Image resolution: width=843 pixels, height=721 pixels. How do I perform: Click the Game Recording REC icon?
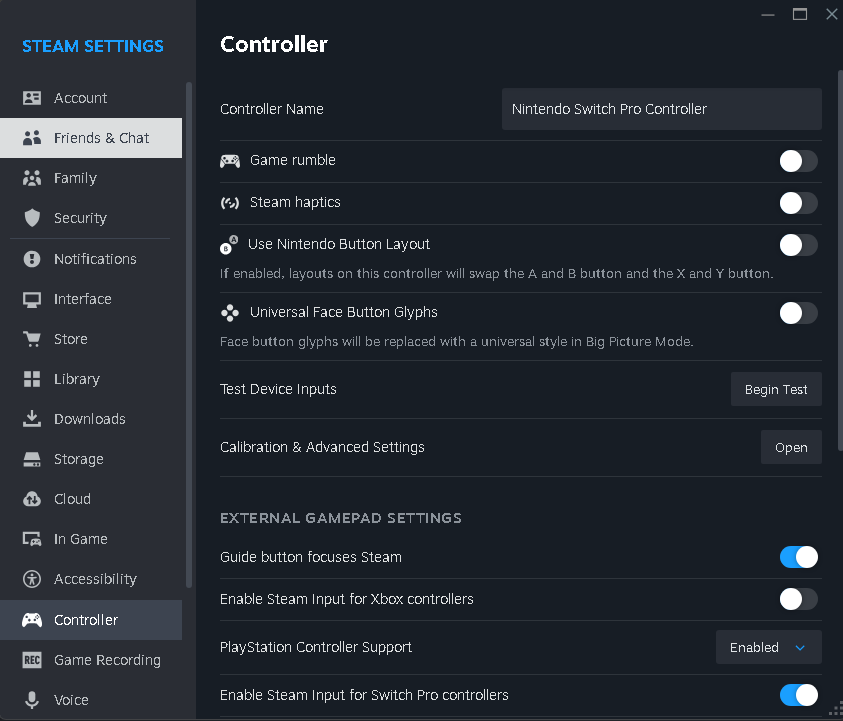32,660
